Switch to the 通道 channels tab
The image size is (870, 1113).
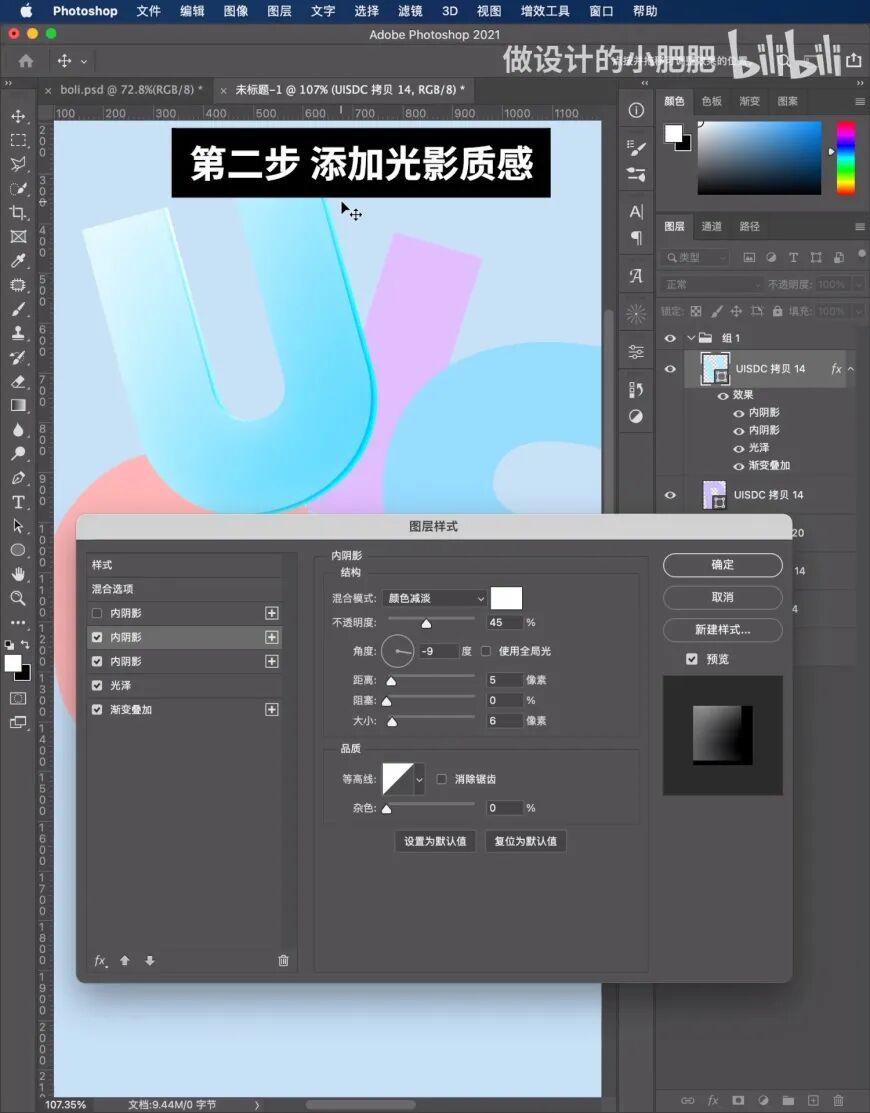[x=712, y=226]
